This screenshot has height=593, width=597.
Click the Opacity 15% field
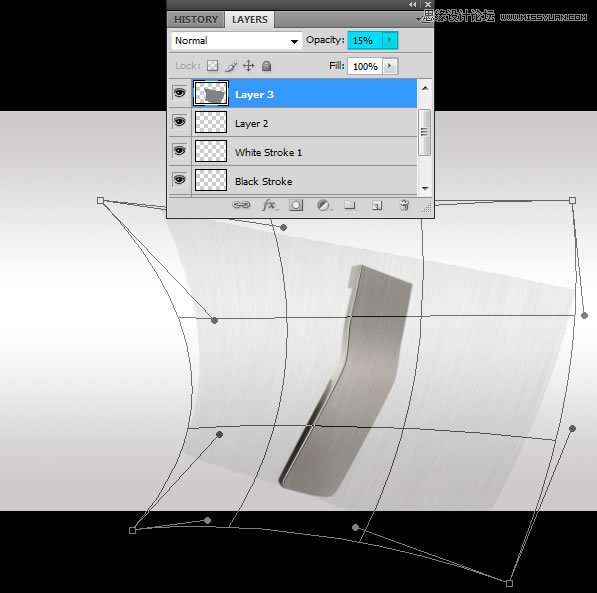(x=364, y=40)
